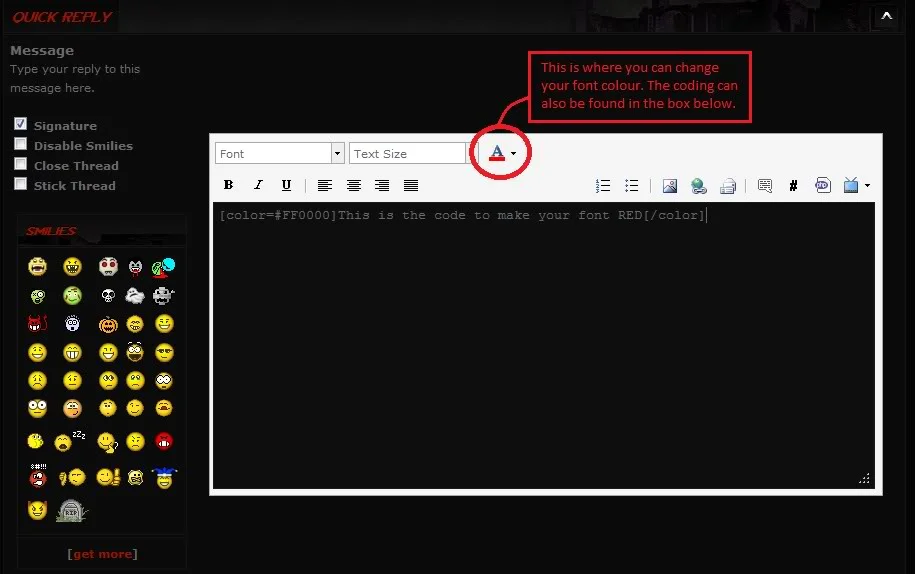Wrap selection in PHP tags
The image size is (915, 574).
click(823, 186)
